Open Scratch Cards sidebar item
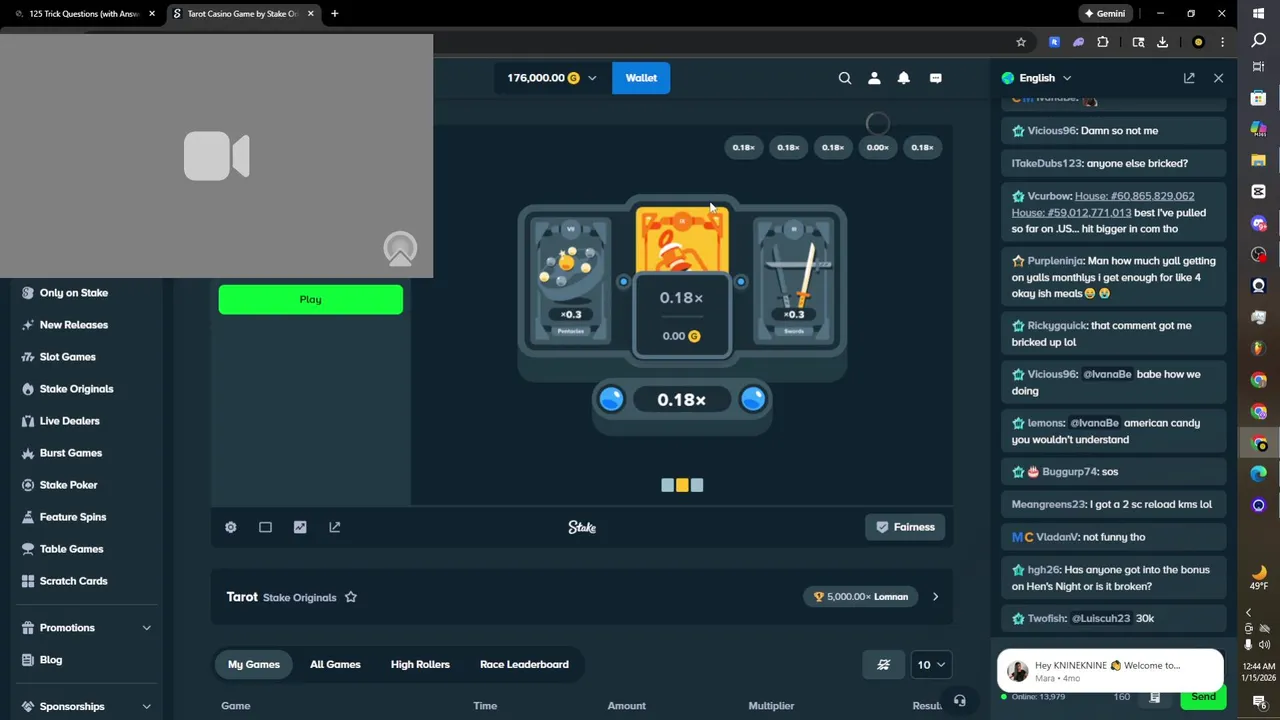 pos(73,581)
